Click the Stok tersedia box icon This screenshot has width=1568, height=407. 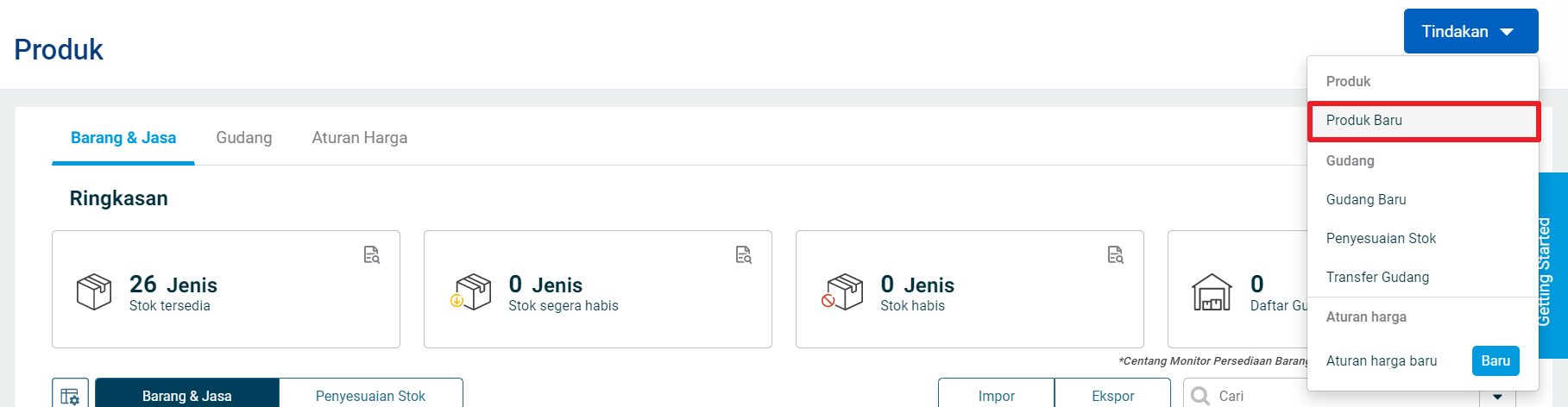[94, 291]
